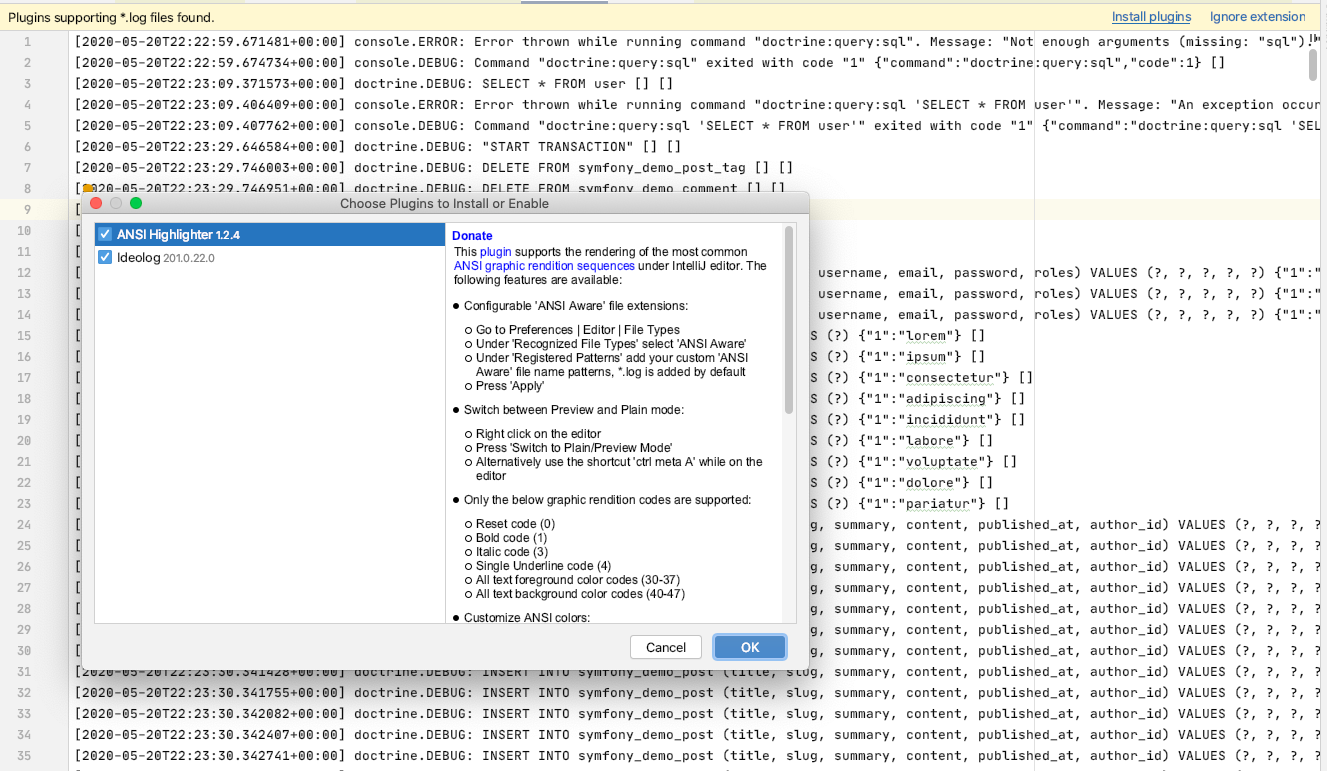Screen dimensions: 1327x771
Task: Click the Ignore extension link
Action: pyautogui.click(x=1257, y=17)
